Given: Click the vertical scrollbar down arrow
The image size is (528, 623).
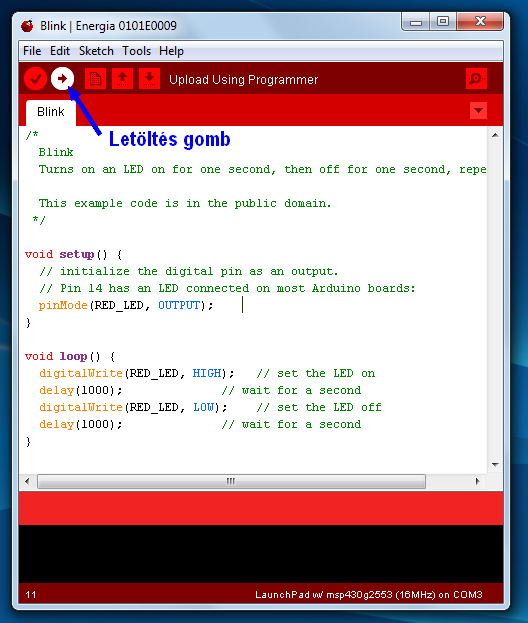Looking at the screenshot, I should pyautogui.click(x=495, y=464).
